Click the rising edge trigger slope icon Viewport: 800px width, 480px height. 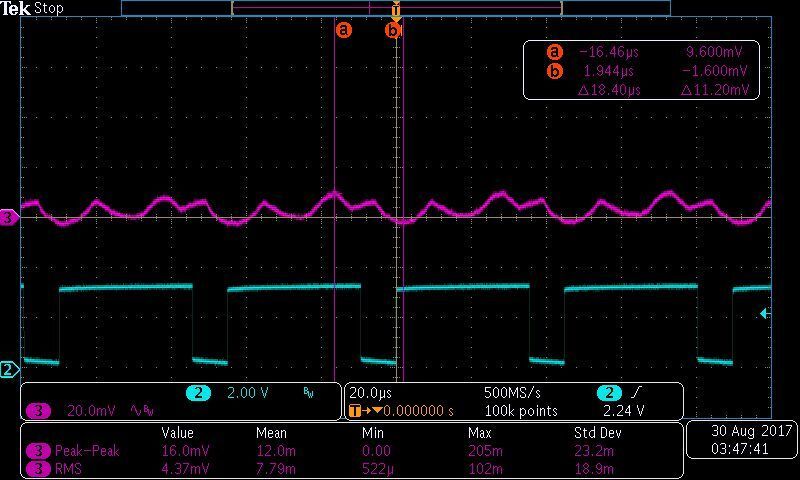tap(636, 393)
